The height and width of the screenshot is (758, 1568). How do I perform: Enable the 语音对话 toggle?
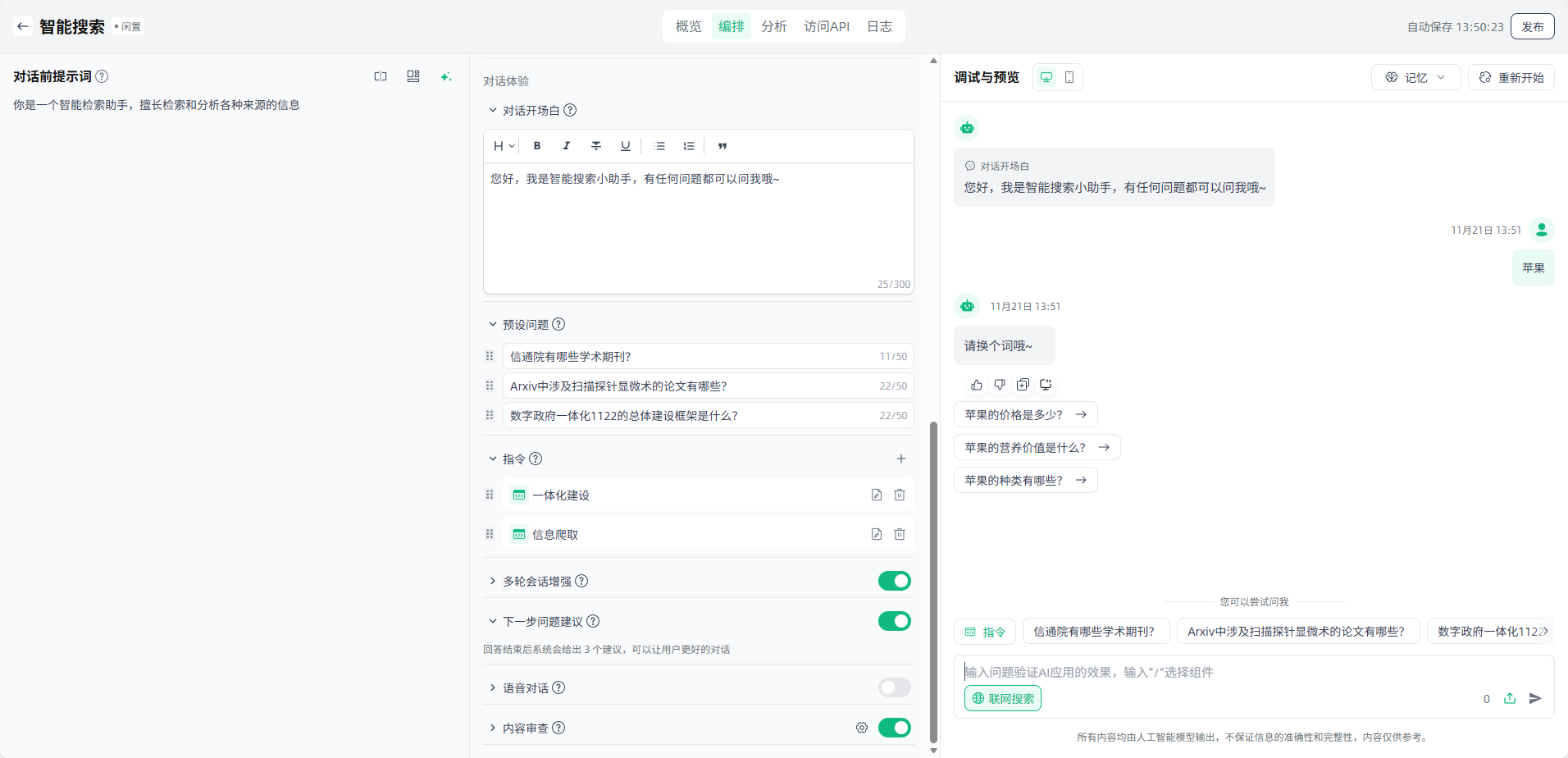click(894, 687)
